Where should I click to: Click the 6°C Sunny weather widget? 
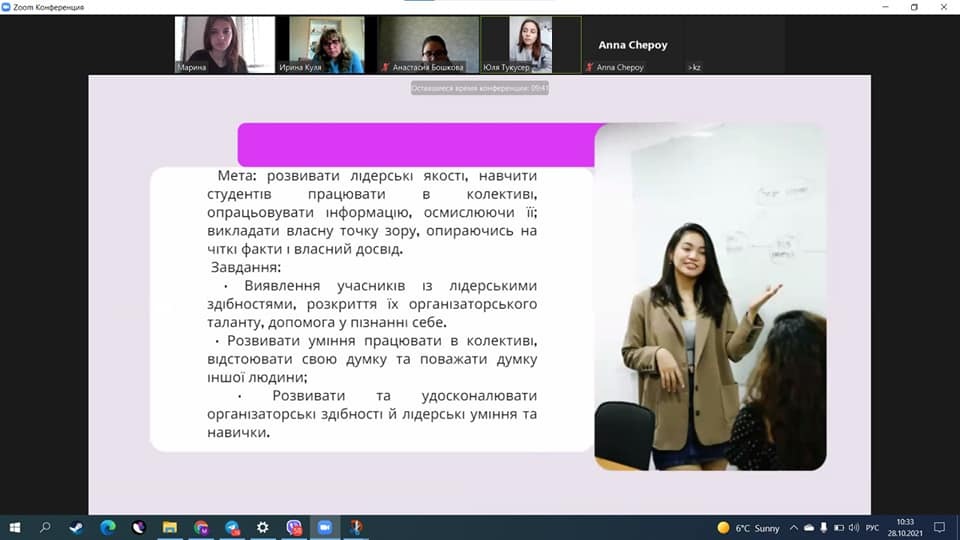point(750,527)
